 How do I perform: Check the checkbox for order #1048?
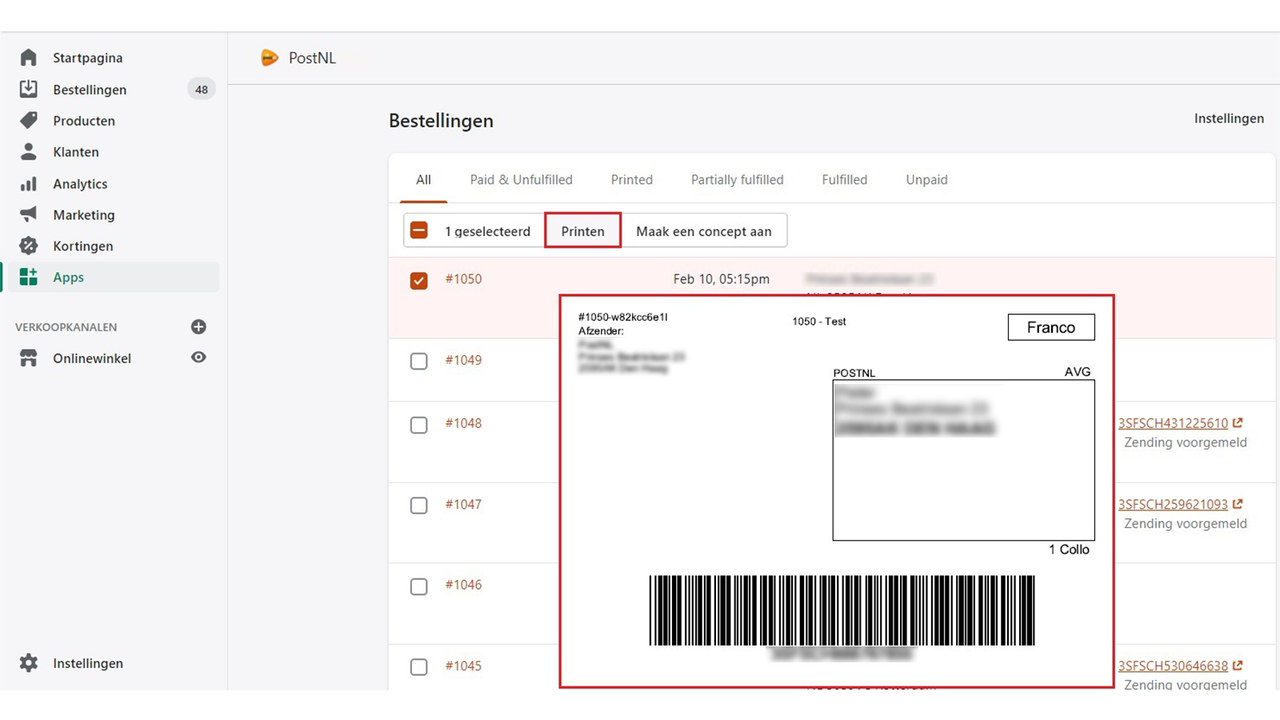point(419,425)
